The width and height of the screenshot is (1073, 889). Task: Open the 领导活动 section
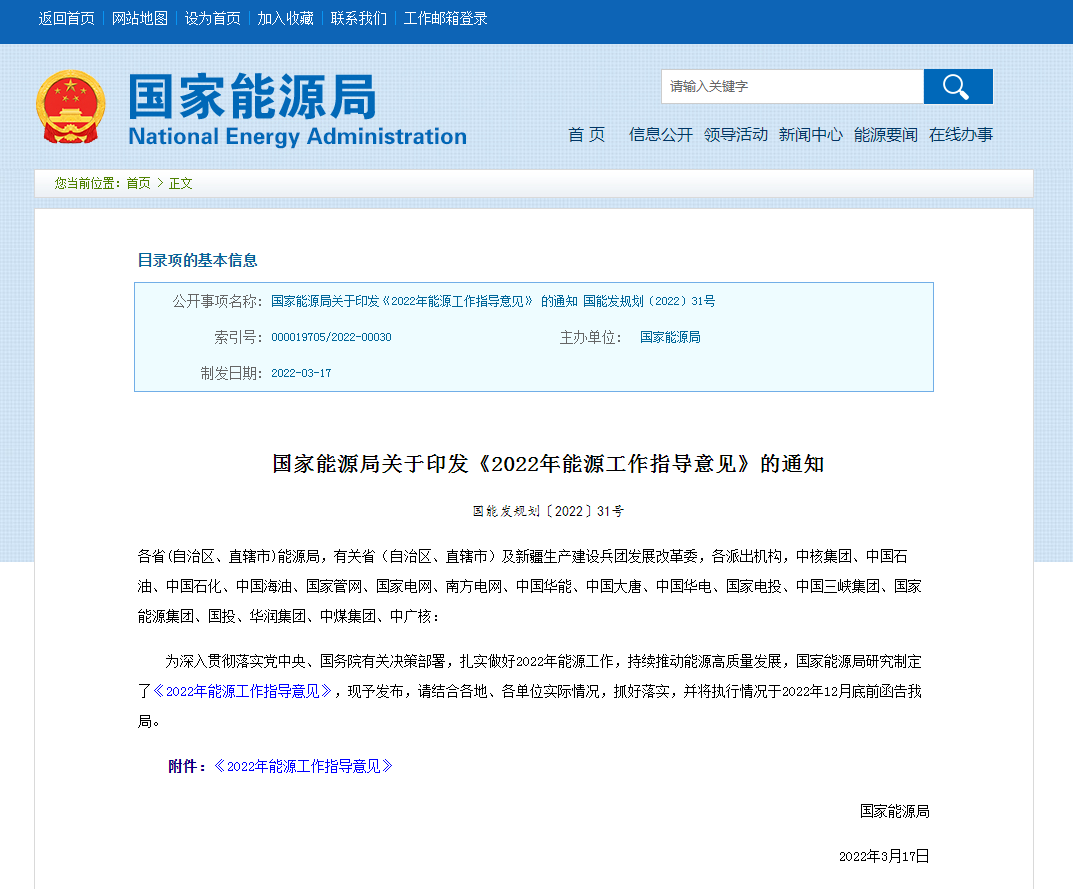point(735,134)
